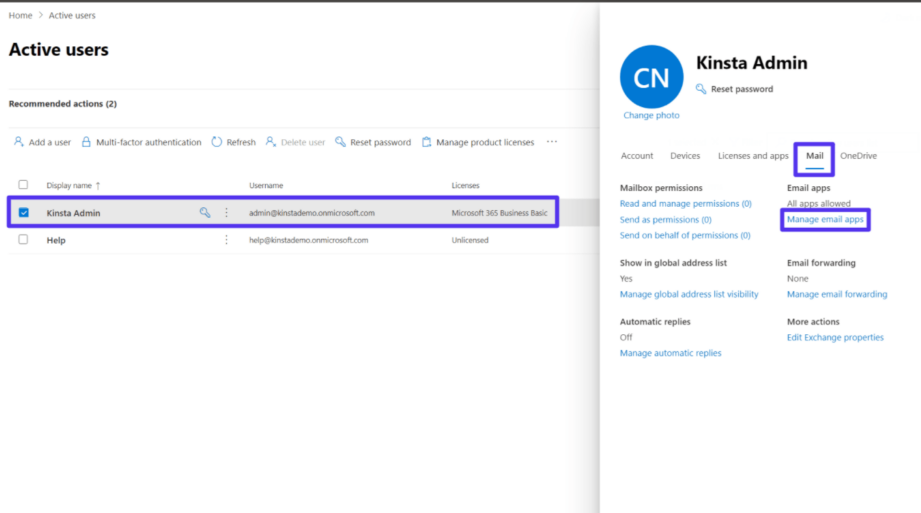Click the CN profile avatar
This screenshot has height=513, width=921.
(651, 77)
